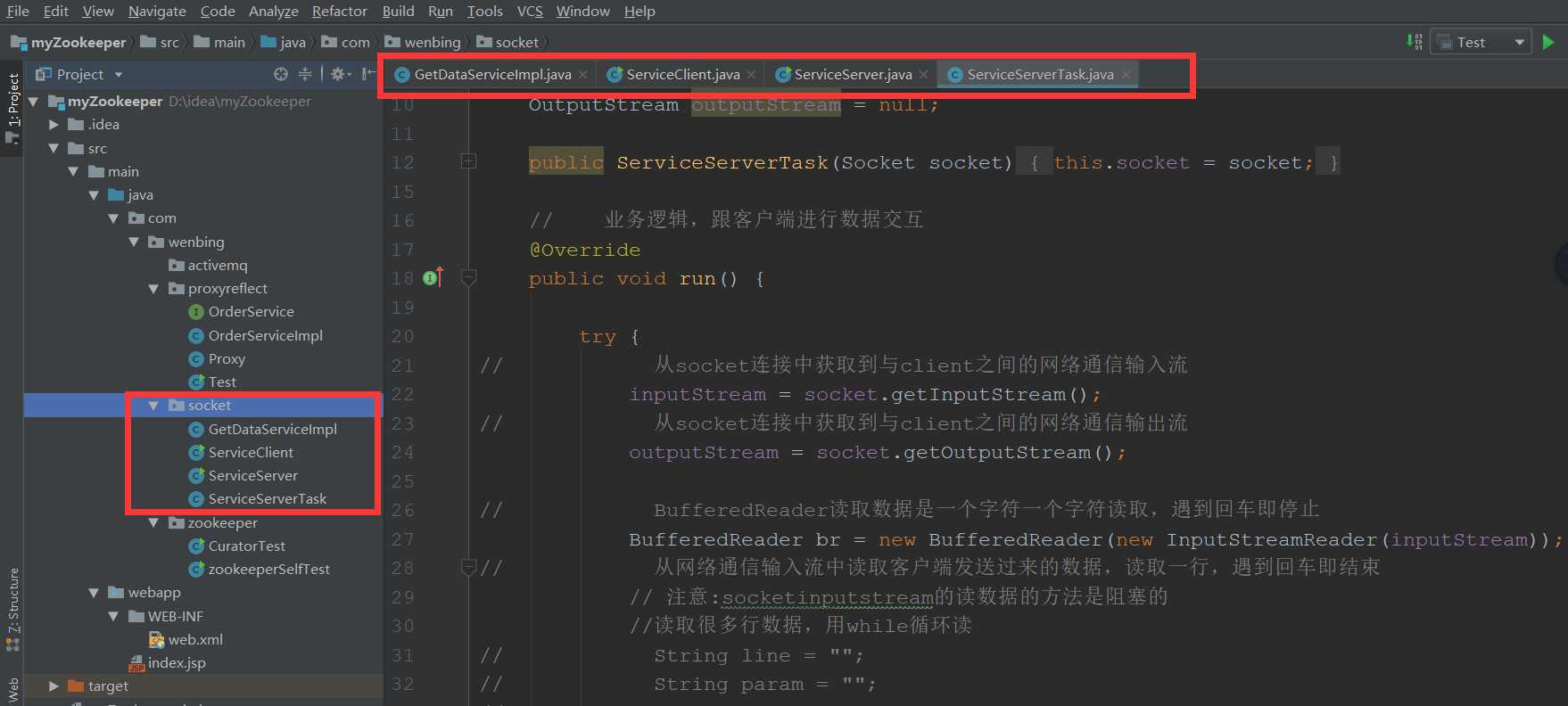
Task: Close the ServiceServerTask.java tab
Action: click(1126, 75)
